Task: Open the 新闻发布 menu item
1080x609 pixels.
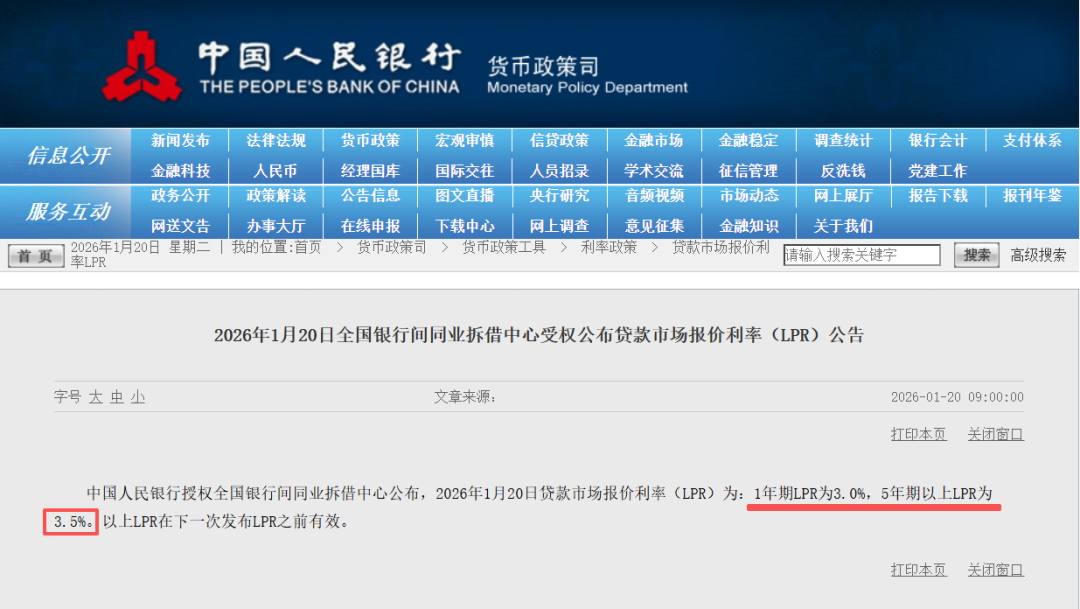Action: (x=181, y=141)
